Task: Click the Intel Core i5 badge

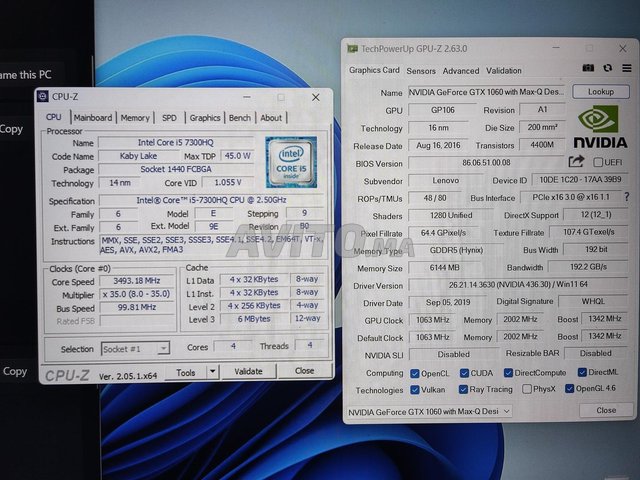Action: pyautogui.click(x=291, y=163)
